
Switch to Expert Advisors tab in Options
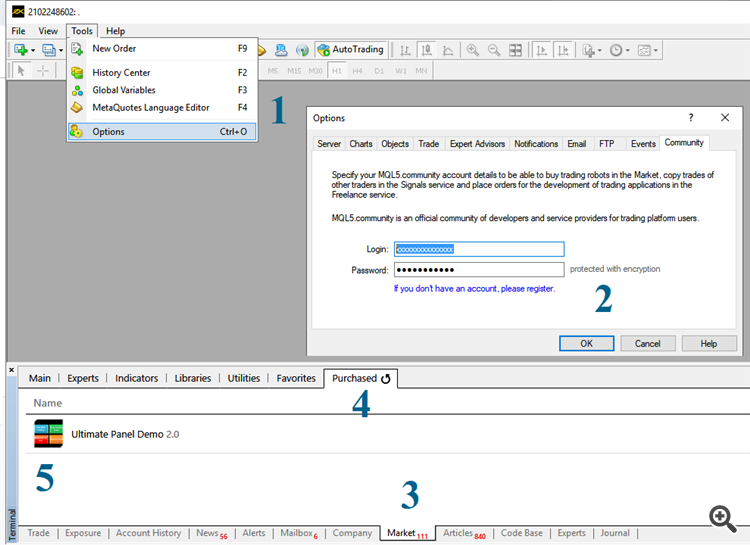point(477,144)
